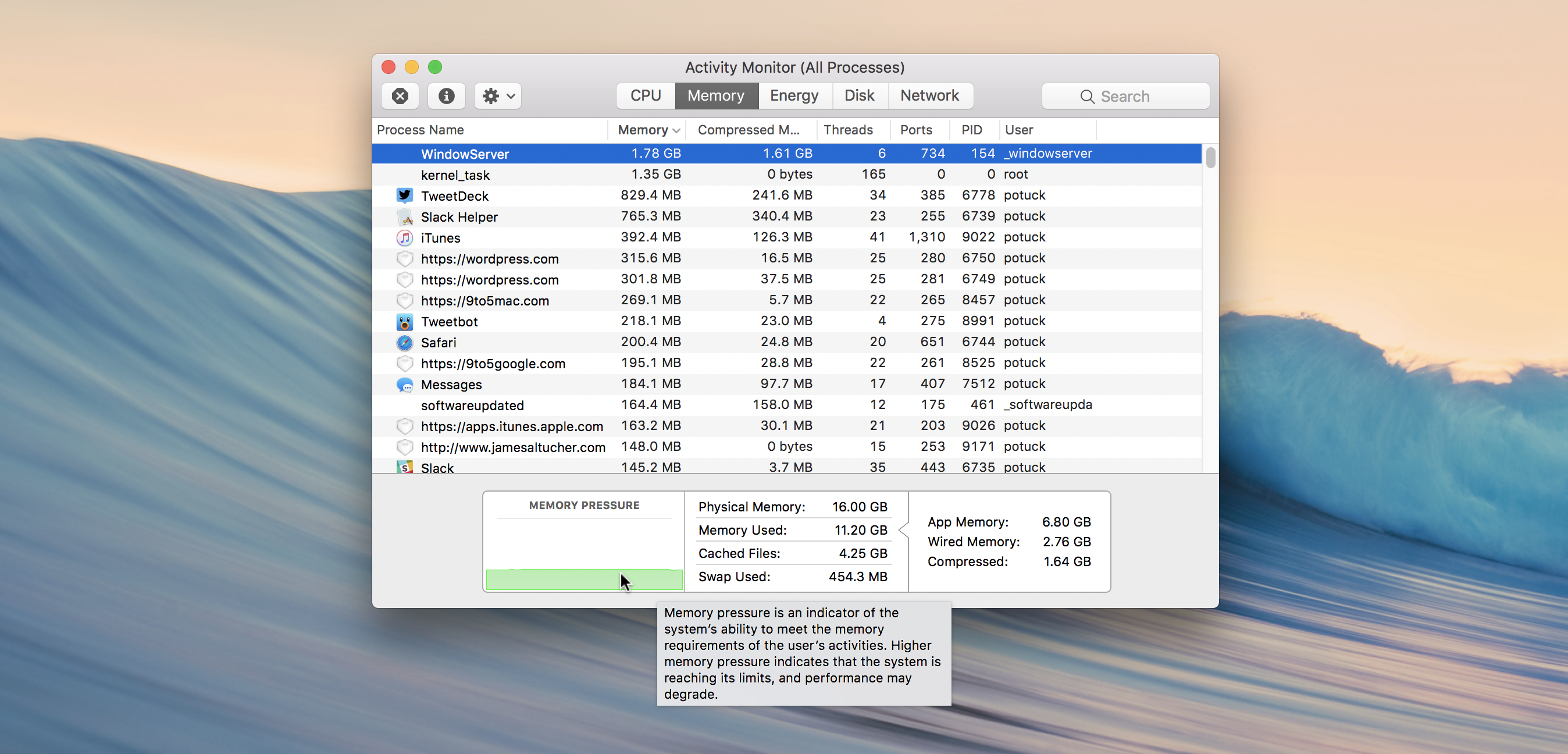The height and width of the screenshot is (754, 1568).
Task: Click the Tweetbot app icon
Action: [404, 322]
